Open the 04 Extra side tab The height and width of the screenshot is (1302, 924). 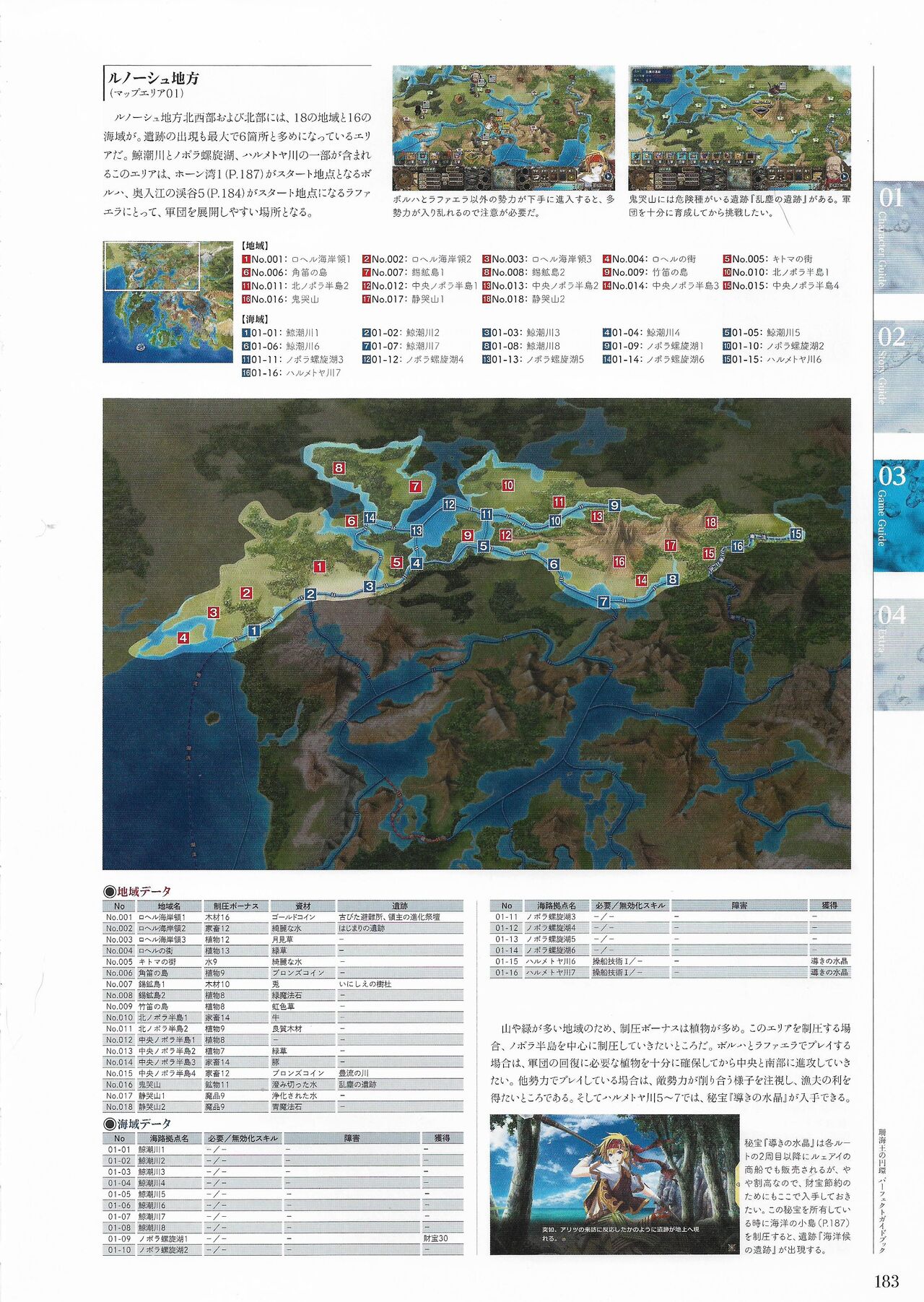pyautogui.click(x=899, y=655)
